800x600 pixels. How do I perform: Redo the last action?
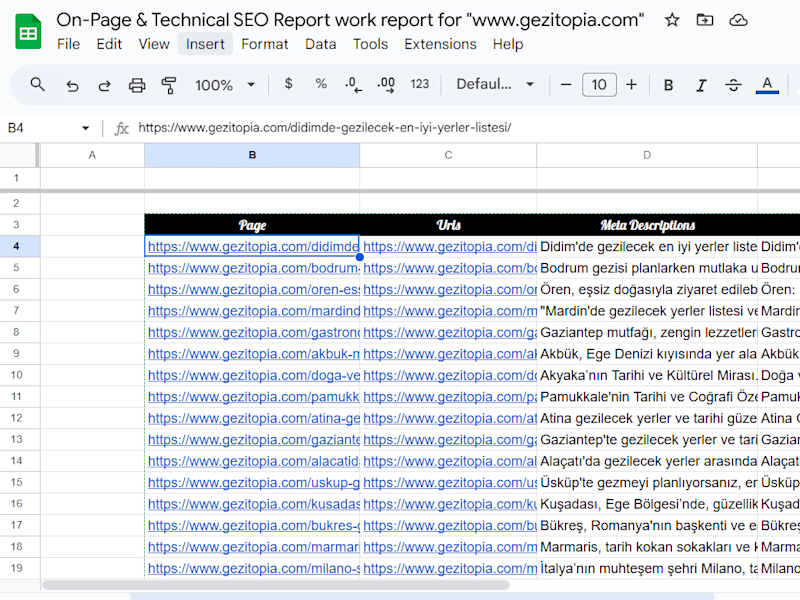pos(105,85)
